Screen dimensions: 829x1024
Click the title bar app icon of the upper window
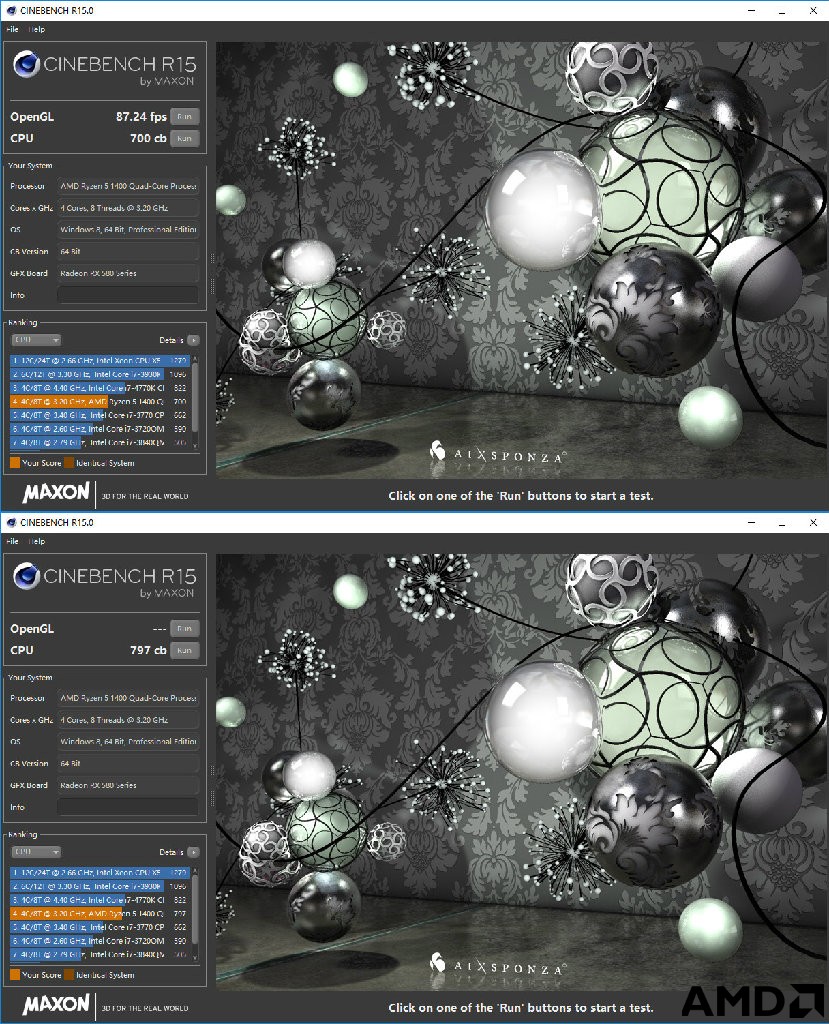11,10
